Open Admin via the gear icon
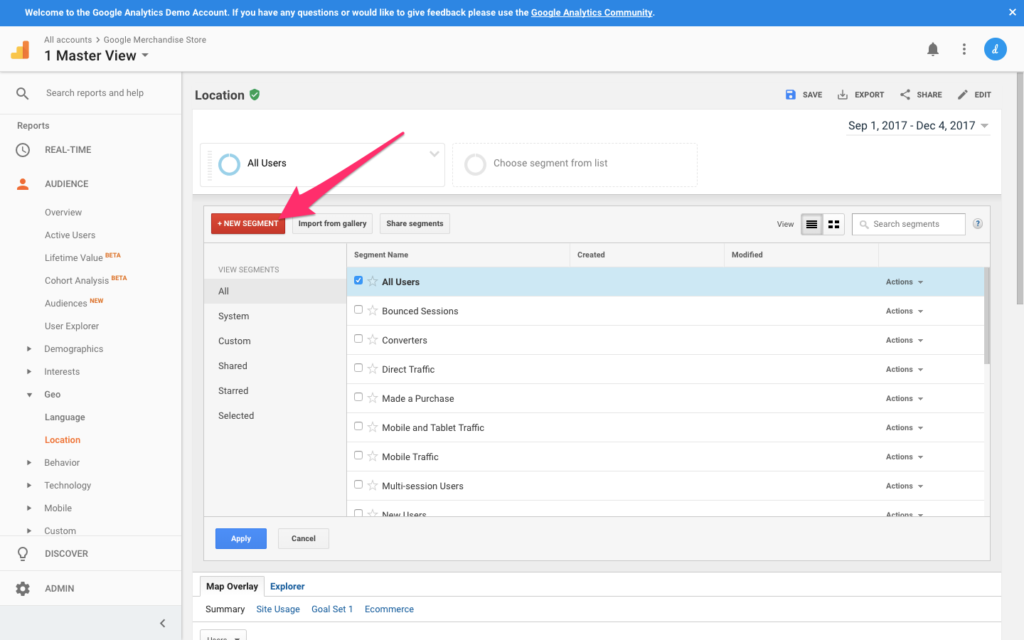Screen dimensions: 1024x640 coord(22,588)
